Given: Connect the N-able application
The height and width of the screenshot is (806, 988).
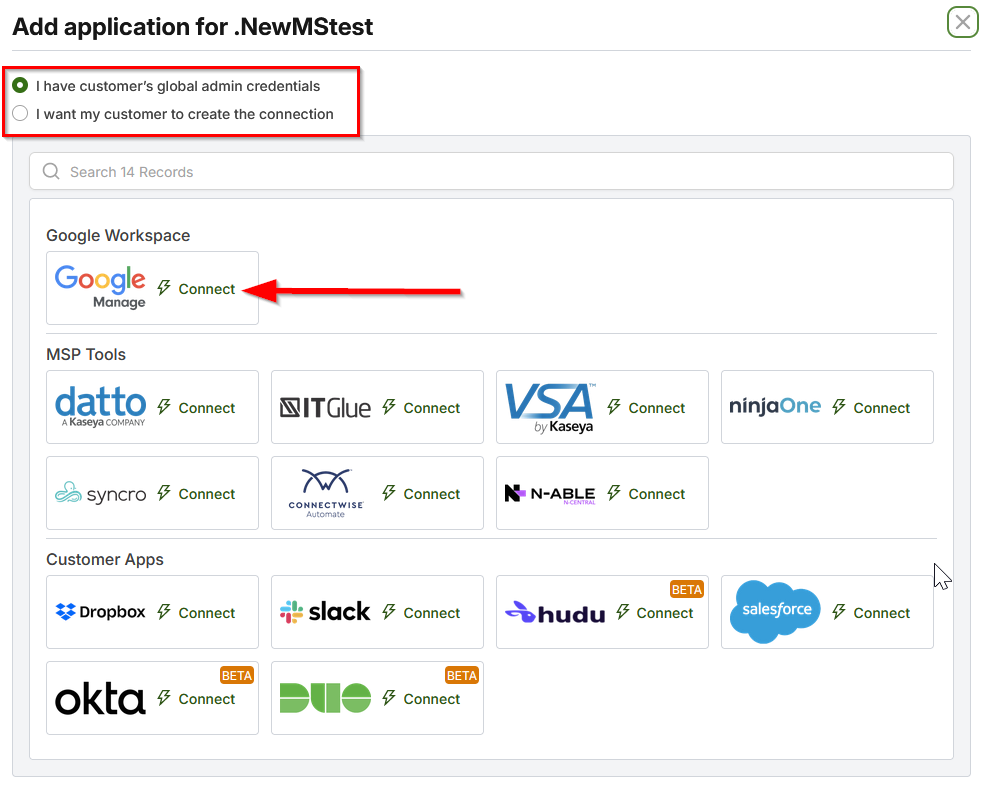Looking at the screenshot, I should coord(646,493).
